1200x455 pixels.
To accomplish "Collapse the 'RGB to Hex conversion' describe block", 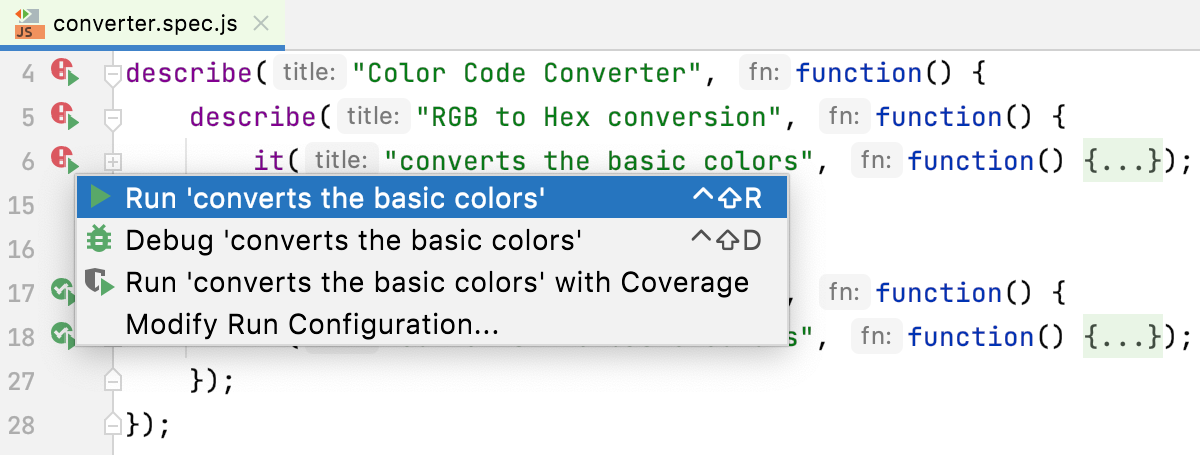I will point(113,118).
